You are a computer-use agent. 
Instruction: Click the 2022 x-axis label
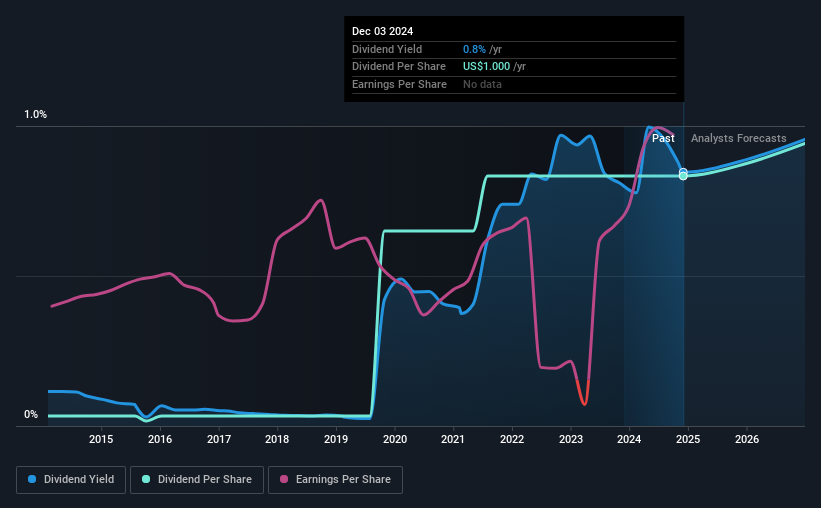click(512, 439)
